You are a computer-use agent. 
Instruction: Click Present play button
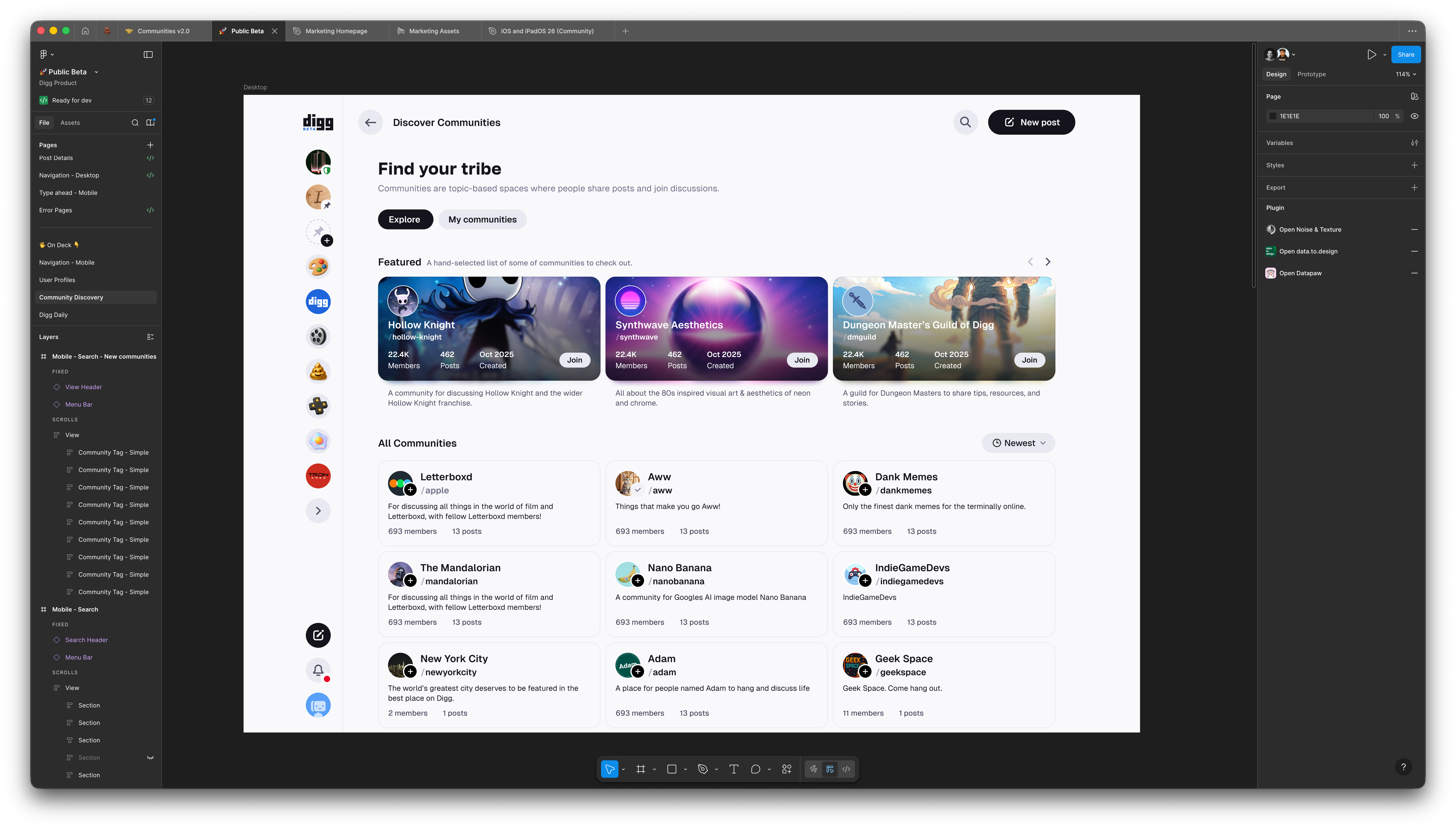(x=1371, y=55)
